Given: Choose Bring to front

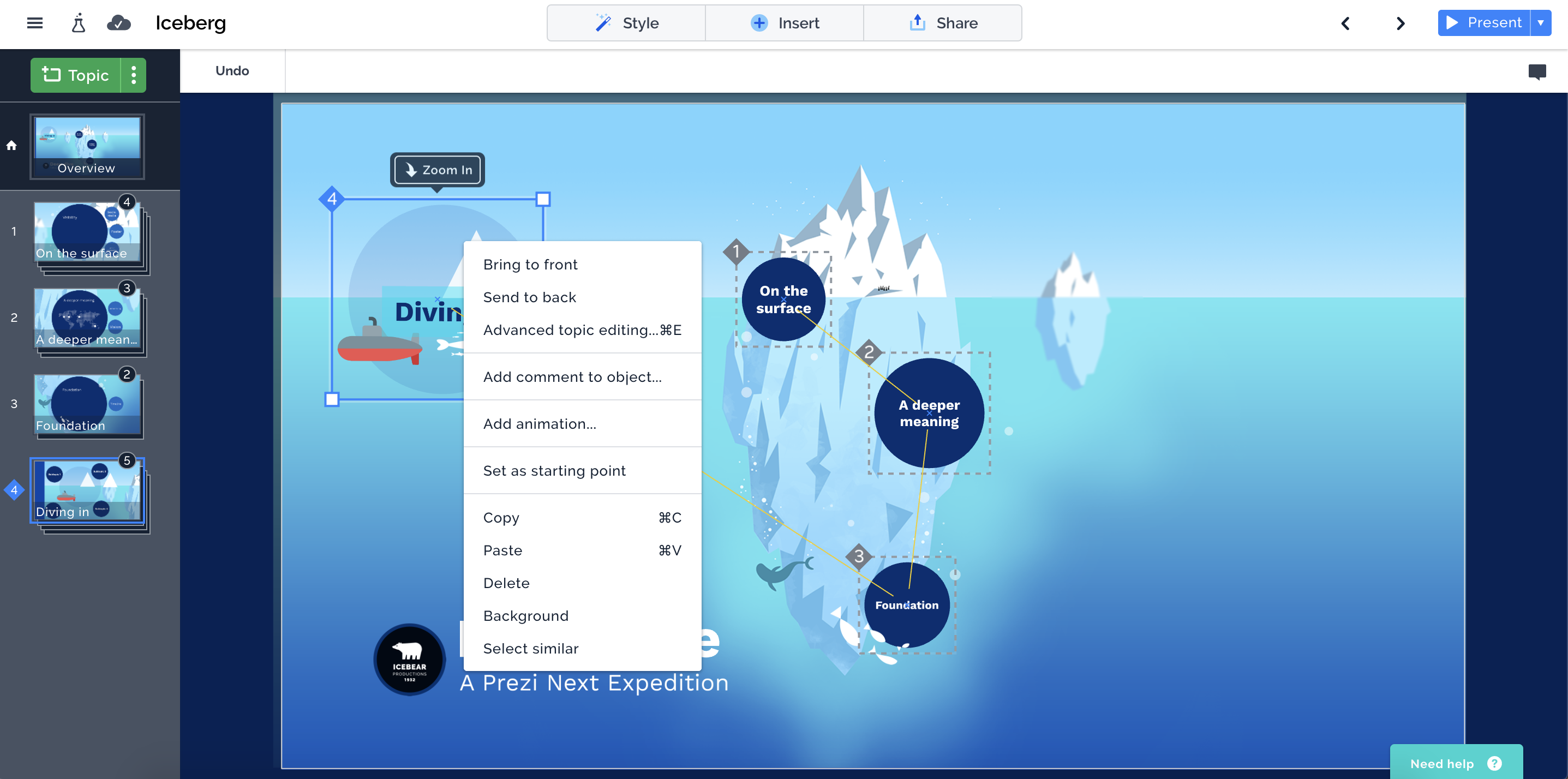Looking at the screenshot, I should point(583,264).
